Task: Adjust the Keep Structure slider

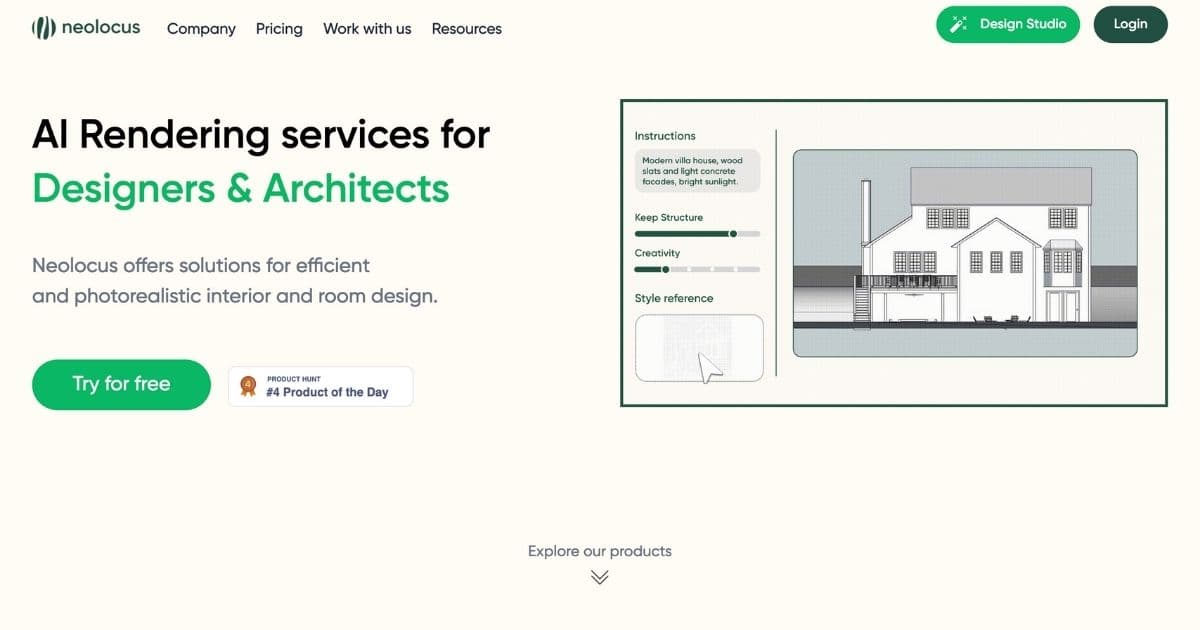Action: (x=697, y=234)
